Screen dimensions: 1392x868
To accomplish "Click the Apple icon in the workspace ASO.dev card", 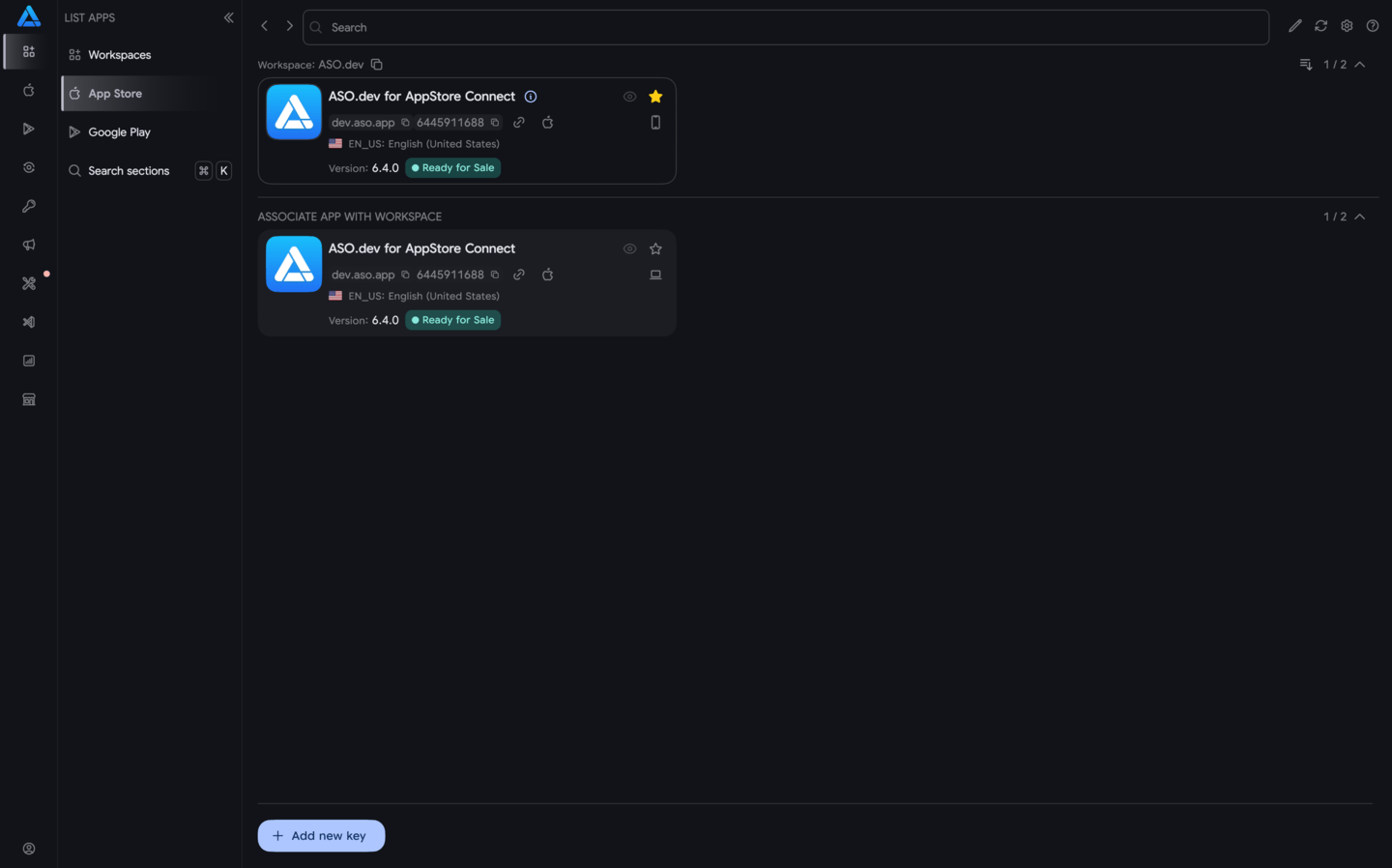I will tap(548, 123).
